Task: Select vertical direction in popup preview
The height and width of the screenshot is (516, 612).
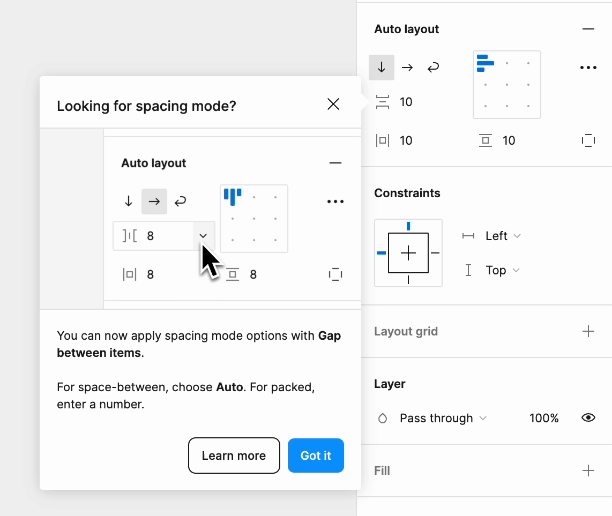Action: (x=128, y=201)
